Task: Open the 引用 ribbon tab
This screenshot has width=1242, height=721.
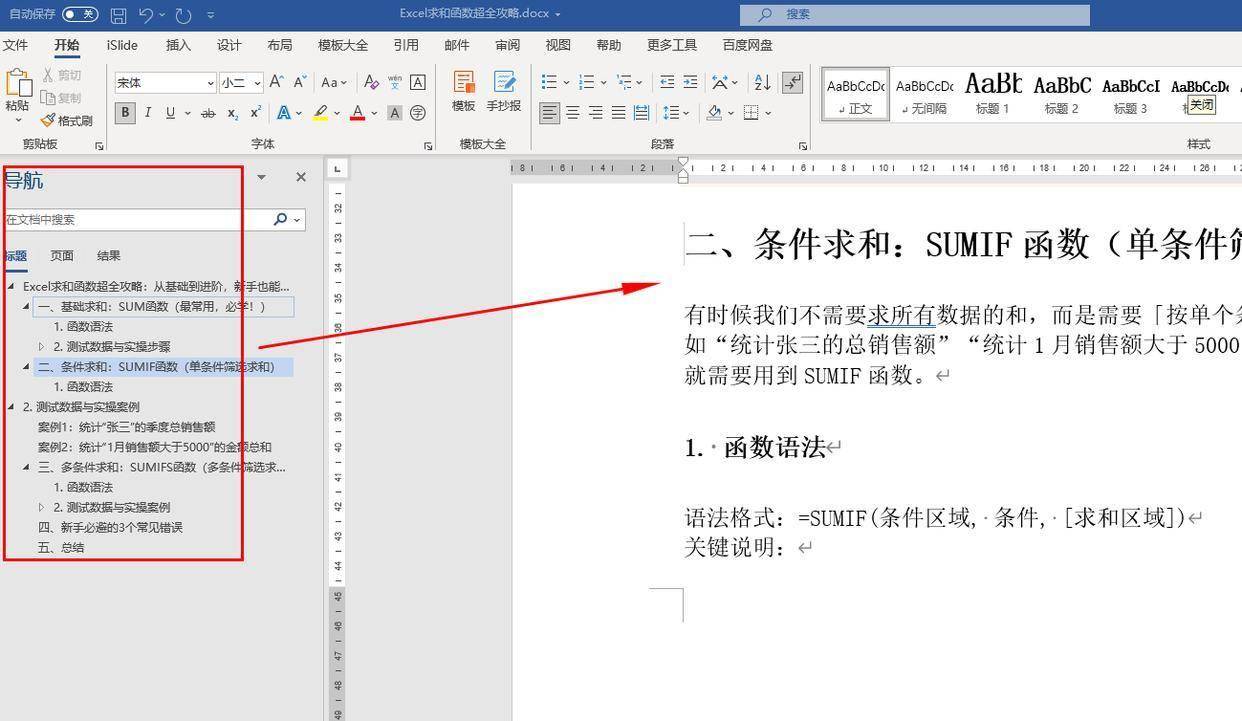Action: tap(406, 45)
